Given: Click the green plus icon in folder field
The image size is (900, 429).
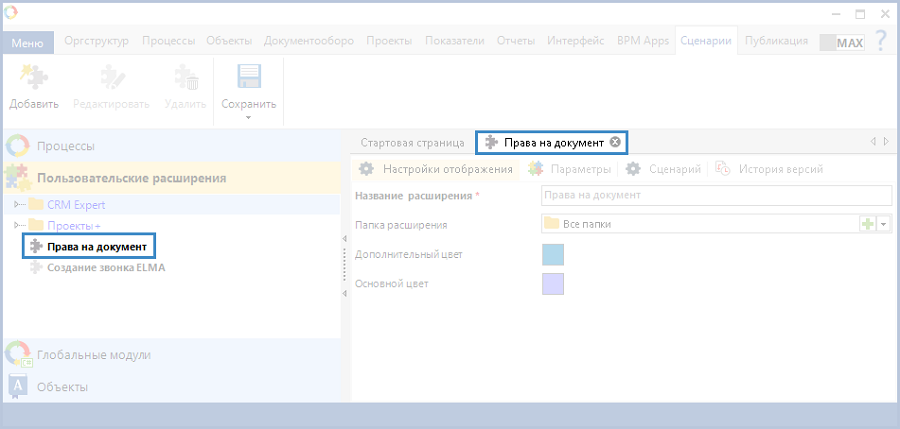Looking at the screenshot, I should pyautogui.click(x=868, y=224).
